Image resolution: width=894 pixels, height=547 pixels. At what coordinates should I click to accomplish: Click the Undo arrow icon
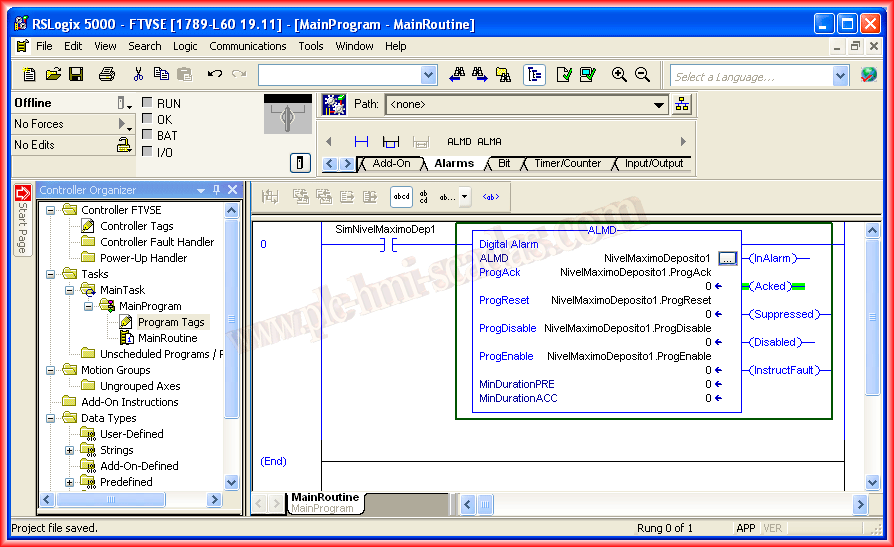point(214,74)
